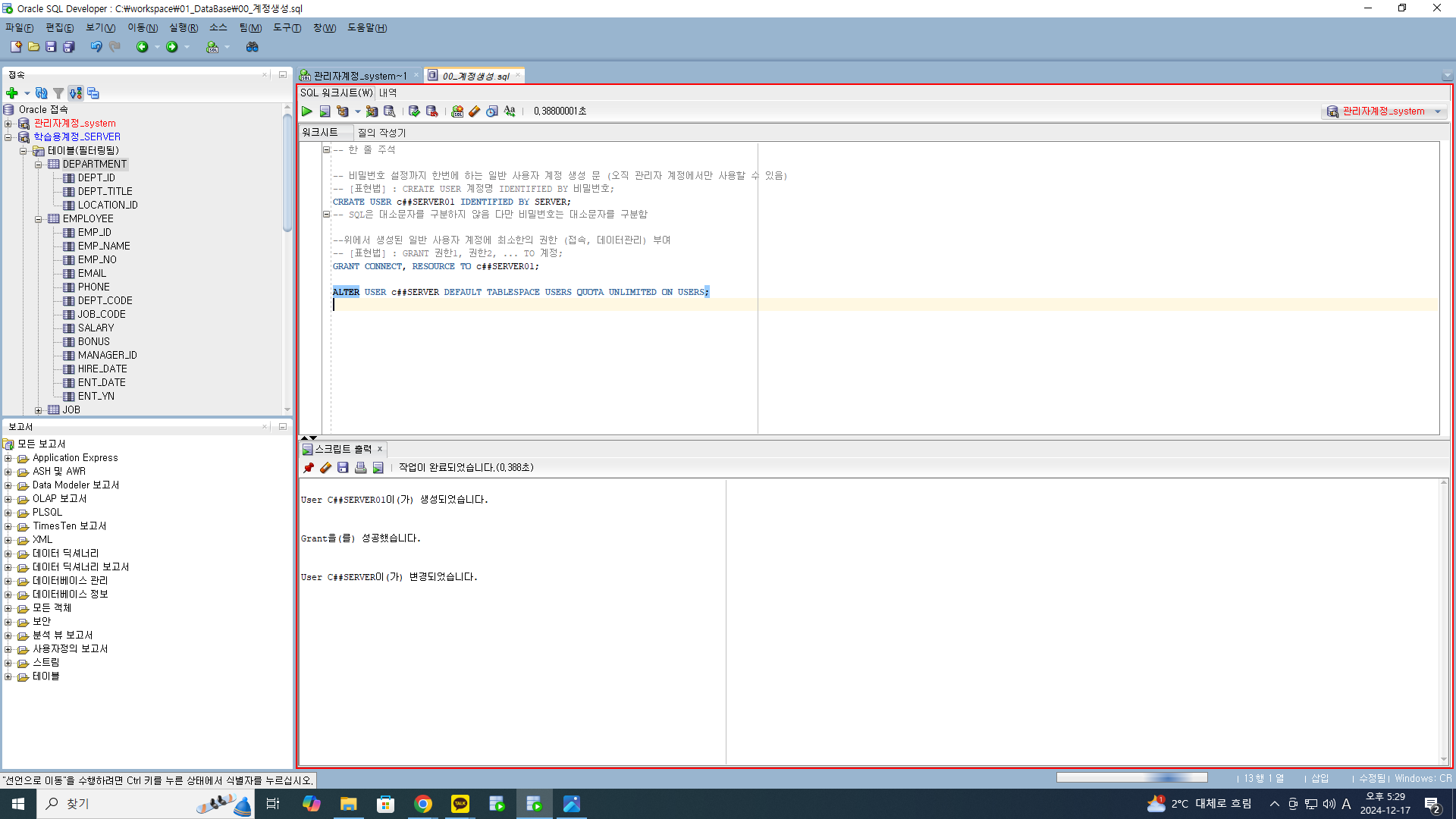Toggle the filter funnel icon in connections panel
The width and height of the screenshot is (1456, 819).
(x=58, y=93)
